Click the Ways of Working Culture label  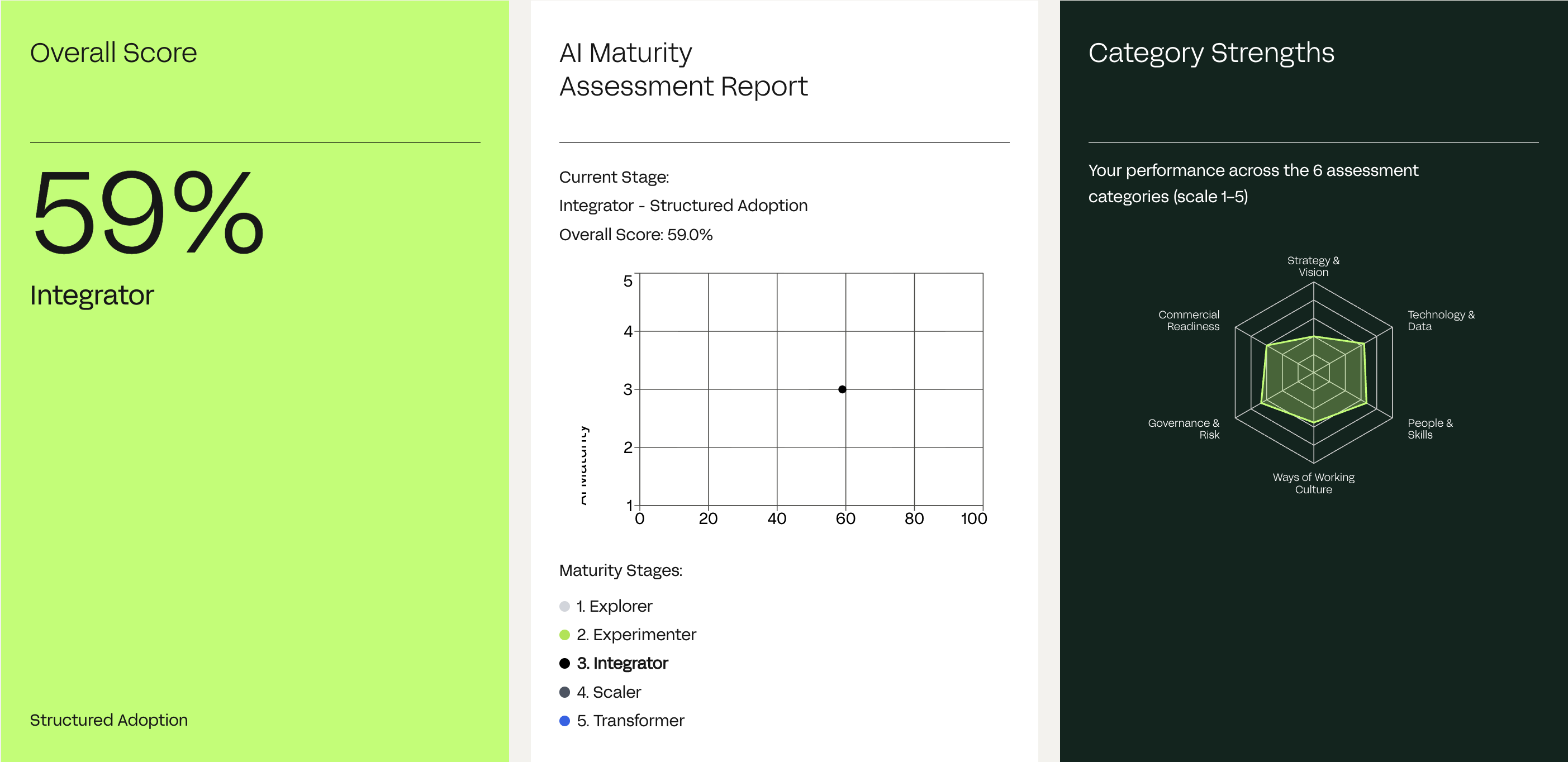click(1313, 483)
